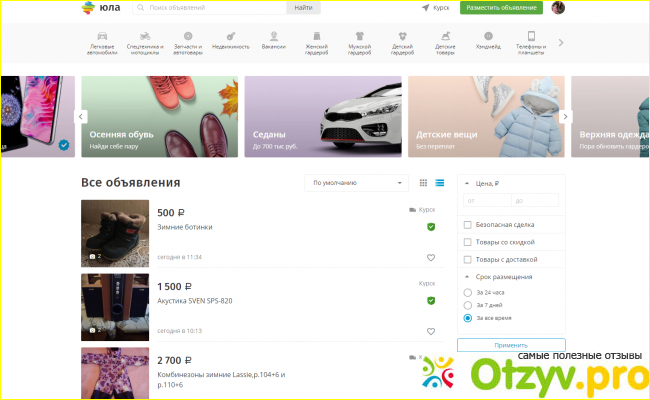This screenshot has width=650, height=400.
Task: Add Зимние ботинки listing to favorites
Action: pos(431,257)
